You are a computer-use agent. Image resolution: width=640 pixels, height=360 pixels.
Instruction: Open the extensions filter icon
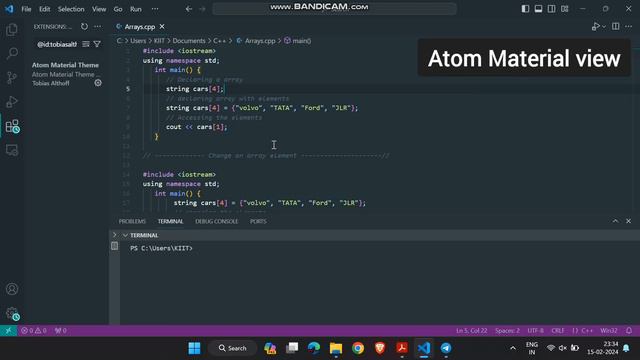97,44
